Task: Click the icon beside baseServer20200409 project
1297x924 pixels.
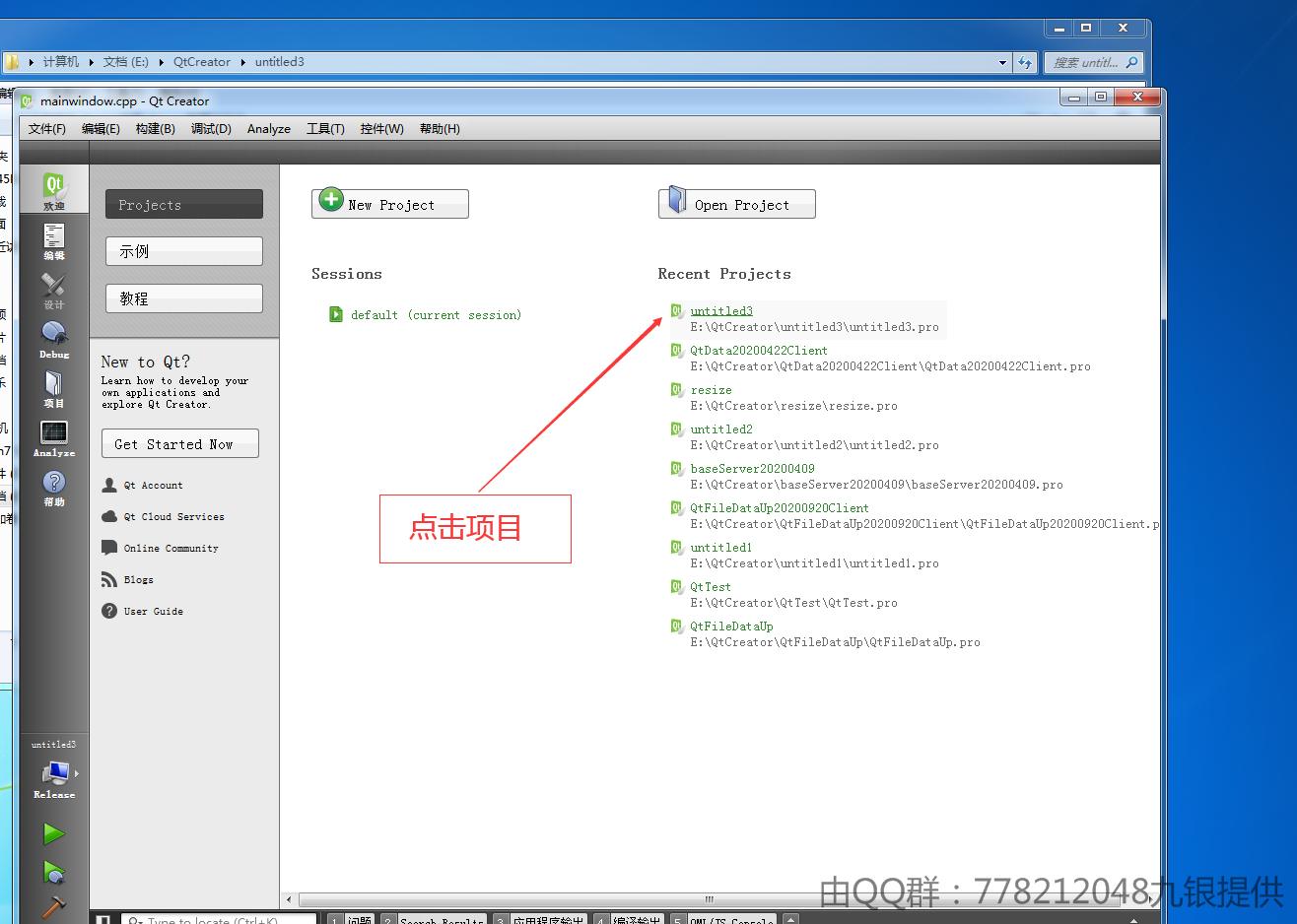Action: [677, 469]
